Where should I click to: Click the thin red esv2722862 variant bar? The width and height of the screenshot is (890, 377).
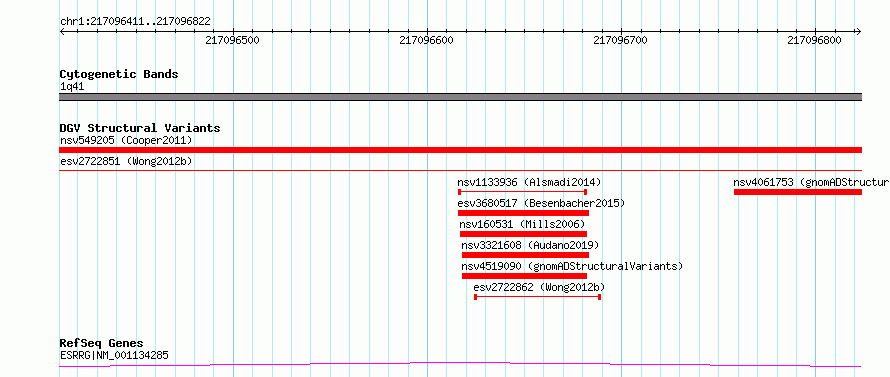click(x=538, y=297)
